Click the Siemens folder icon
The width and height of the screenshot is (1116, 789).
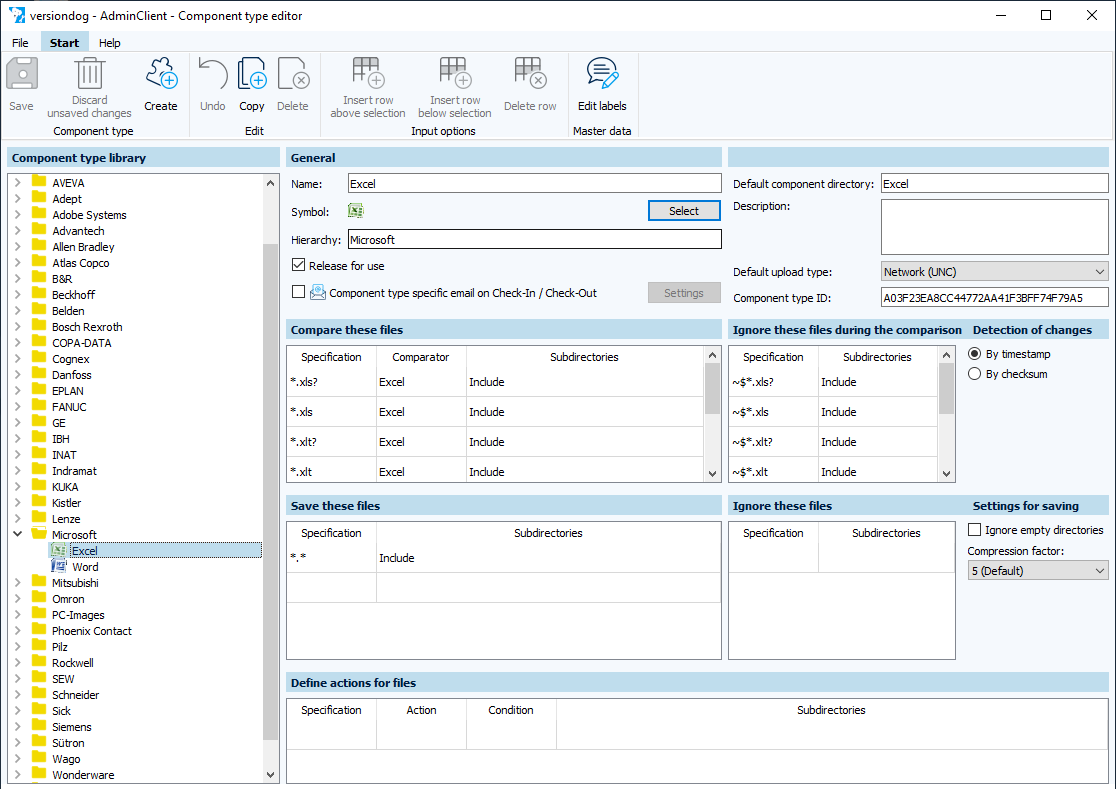point(39,726)
